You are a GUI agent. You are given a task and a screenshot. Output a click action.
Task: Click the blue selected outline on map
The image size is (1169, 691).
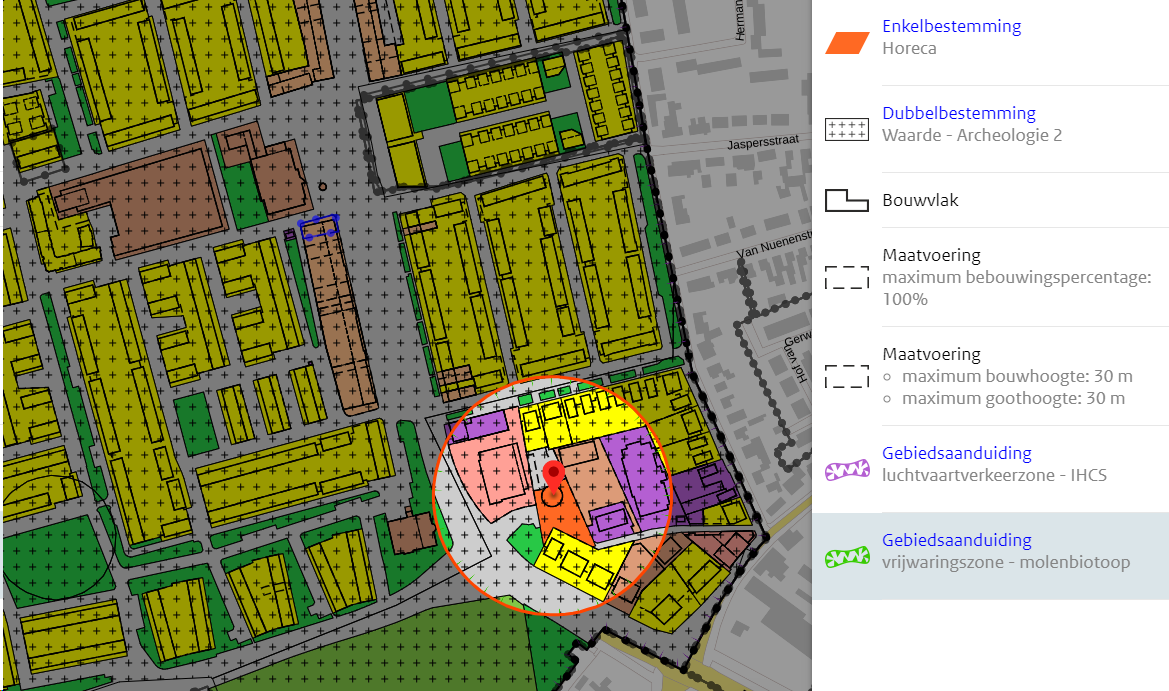tap(319, 227)
